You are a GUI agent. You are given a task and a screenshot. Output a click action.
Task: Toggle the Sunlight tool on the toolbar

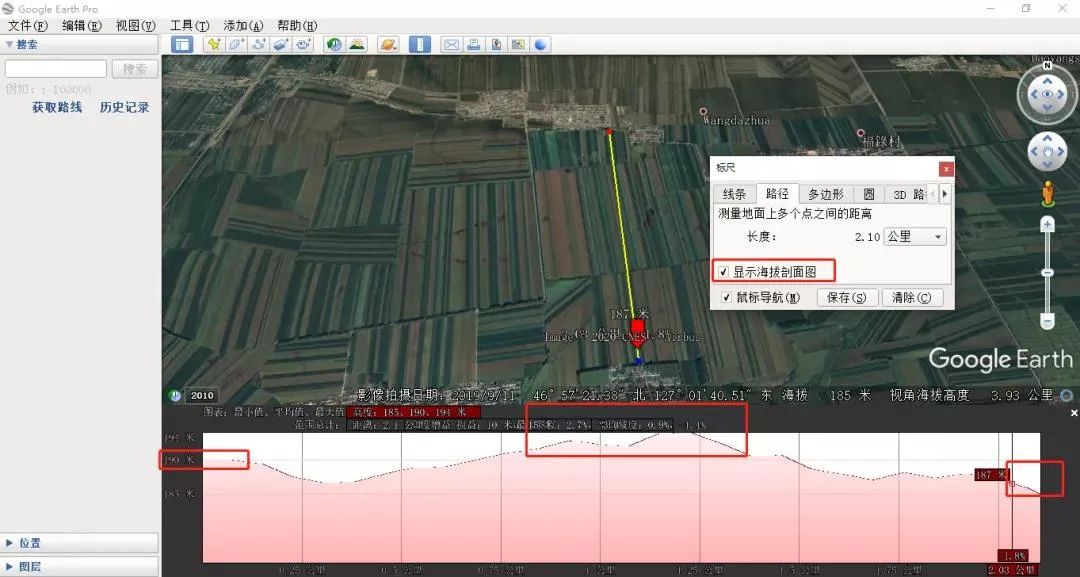pyautogui.click(x=356, y=44)
